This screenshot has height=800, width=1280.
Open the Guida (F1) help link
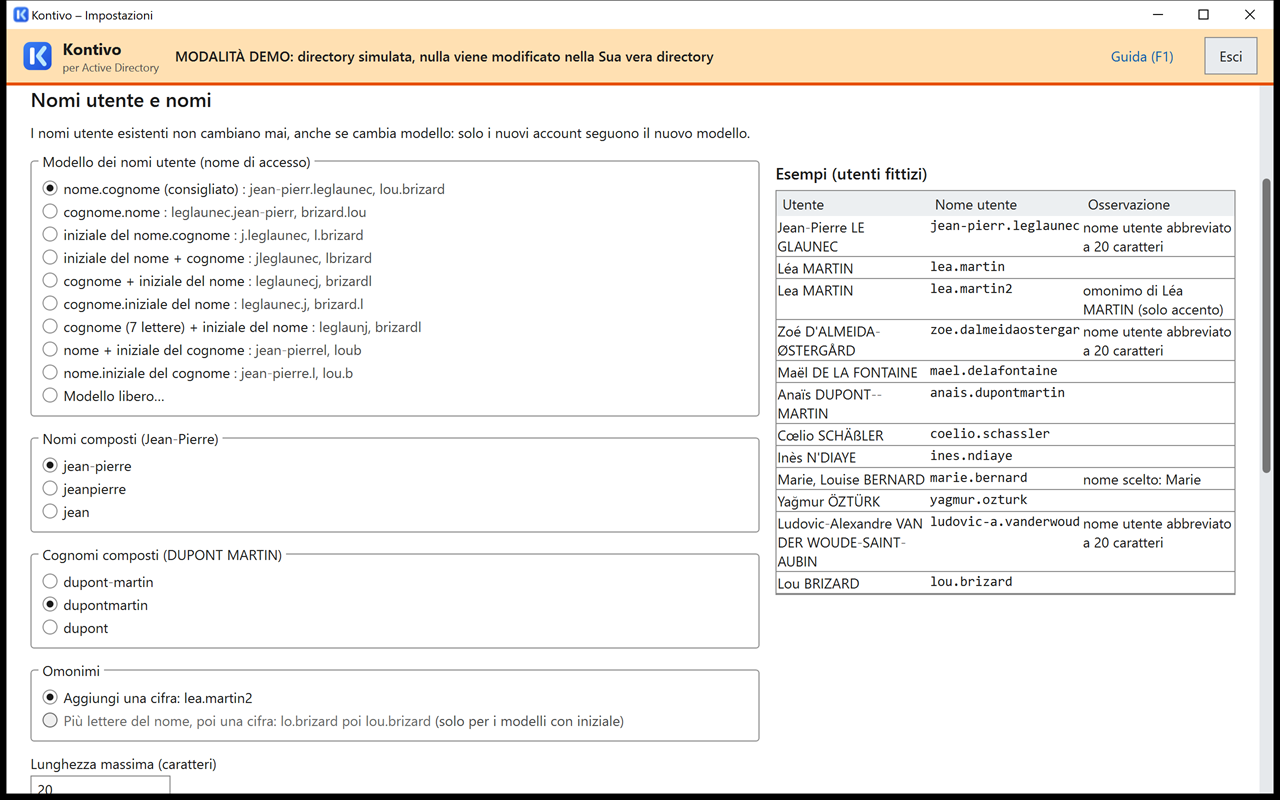1142,57
